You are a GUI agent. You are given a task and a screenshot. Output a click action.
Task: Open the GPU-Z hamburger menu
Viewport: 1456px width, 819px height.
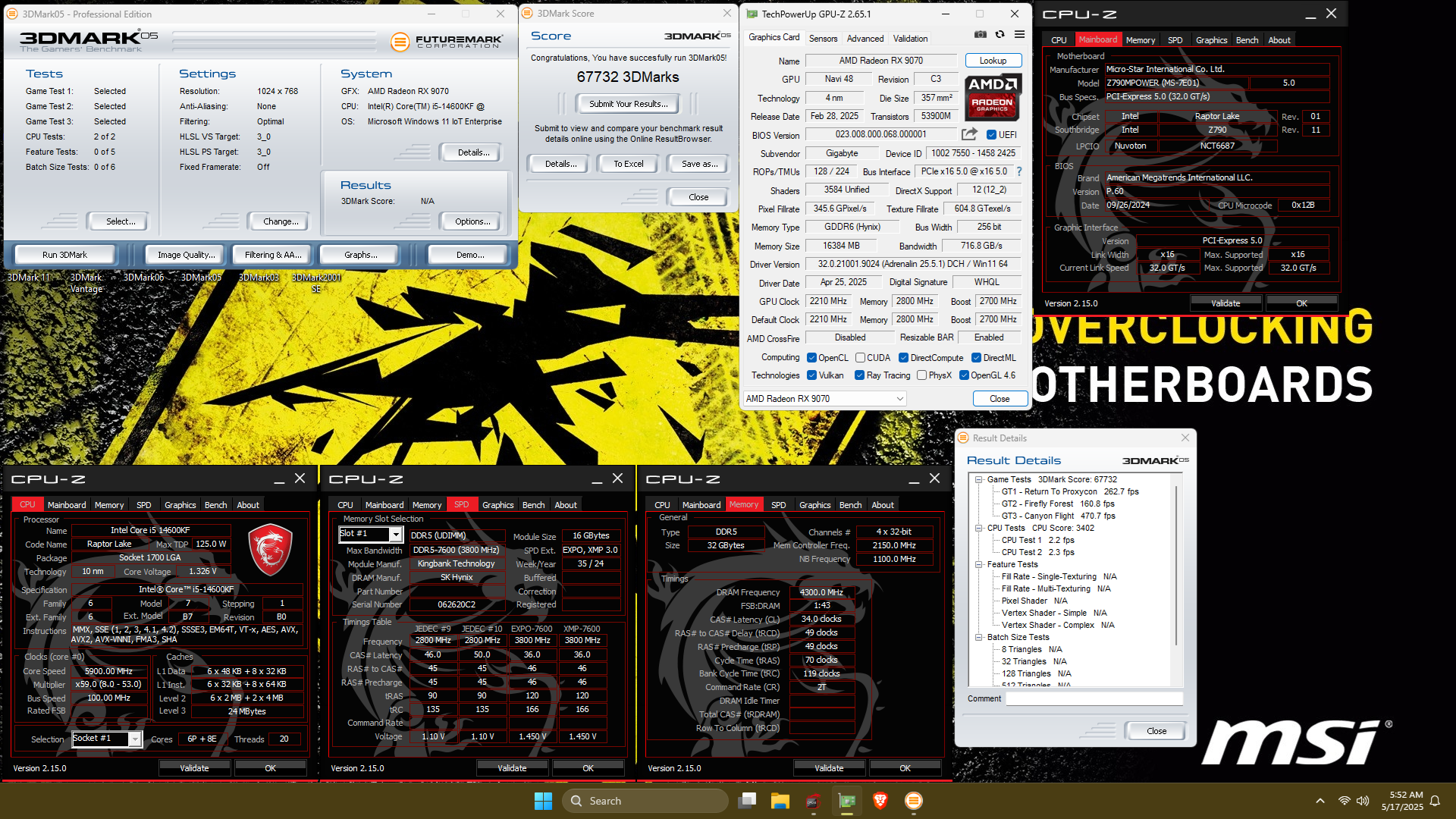1020,35
